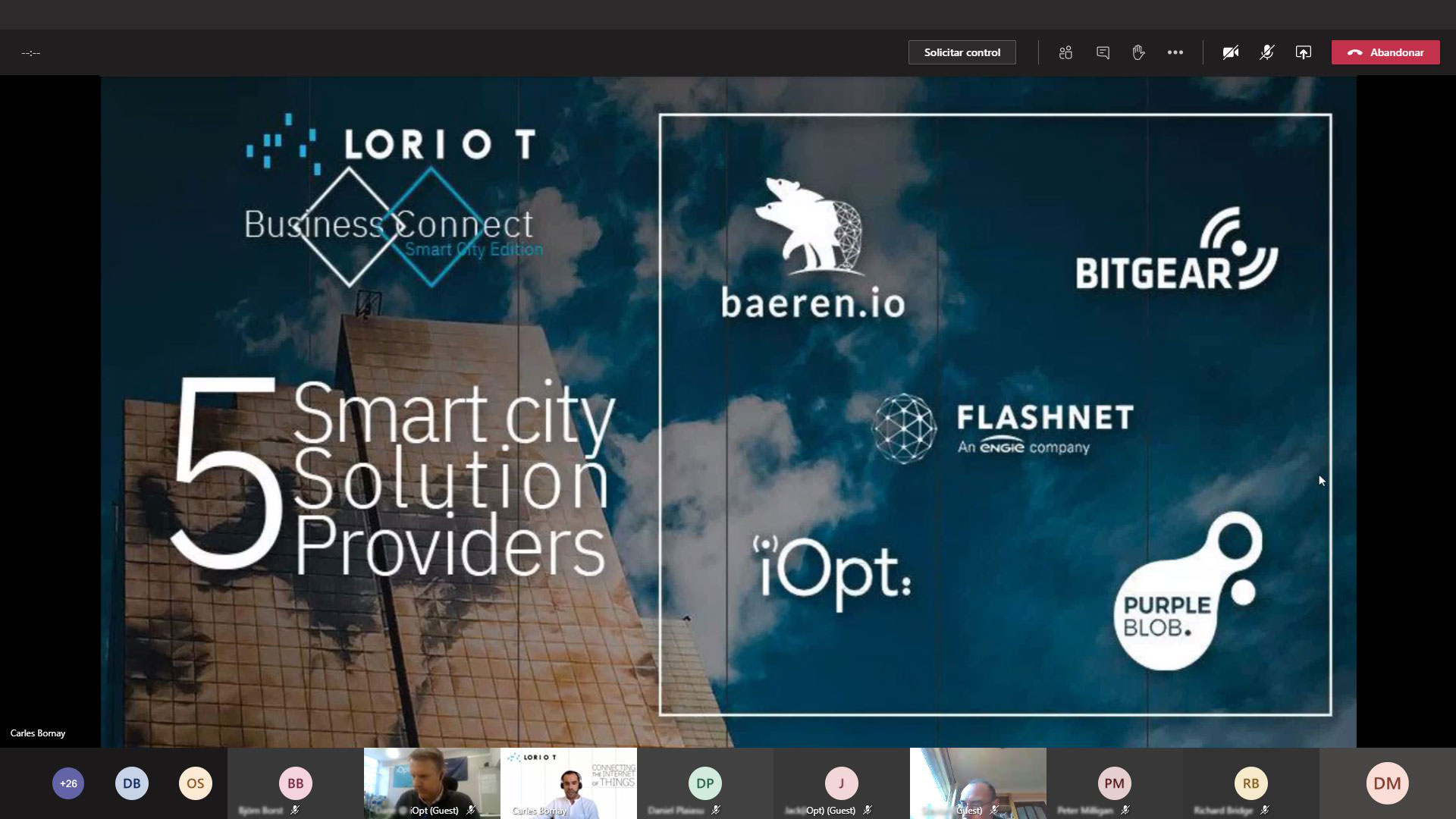Select the RB Richard Bridge tile
Viewport: 1456px width, 819px height.
(x=1251, y=783)
